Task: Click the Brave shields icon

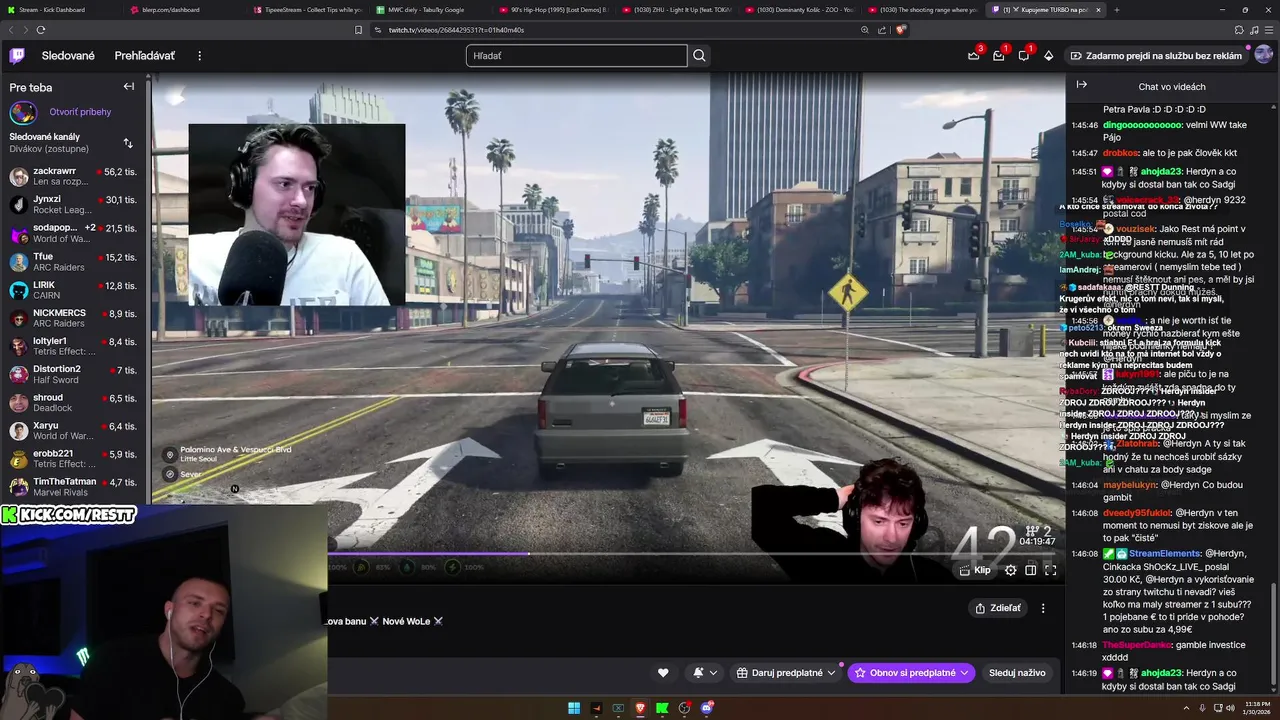Action: pos(900,30)
